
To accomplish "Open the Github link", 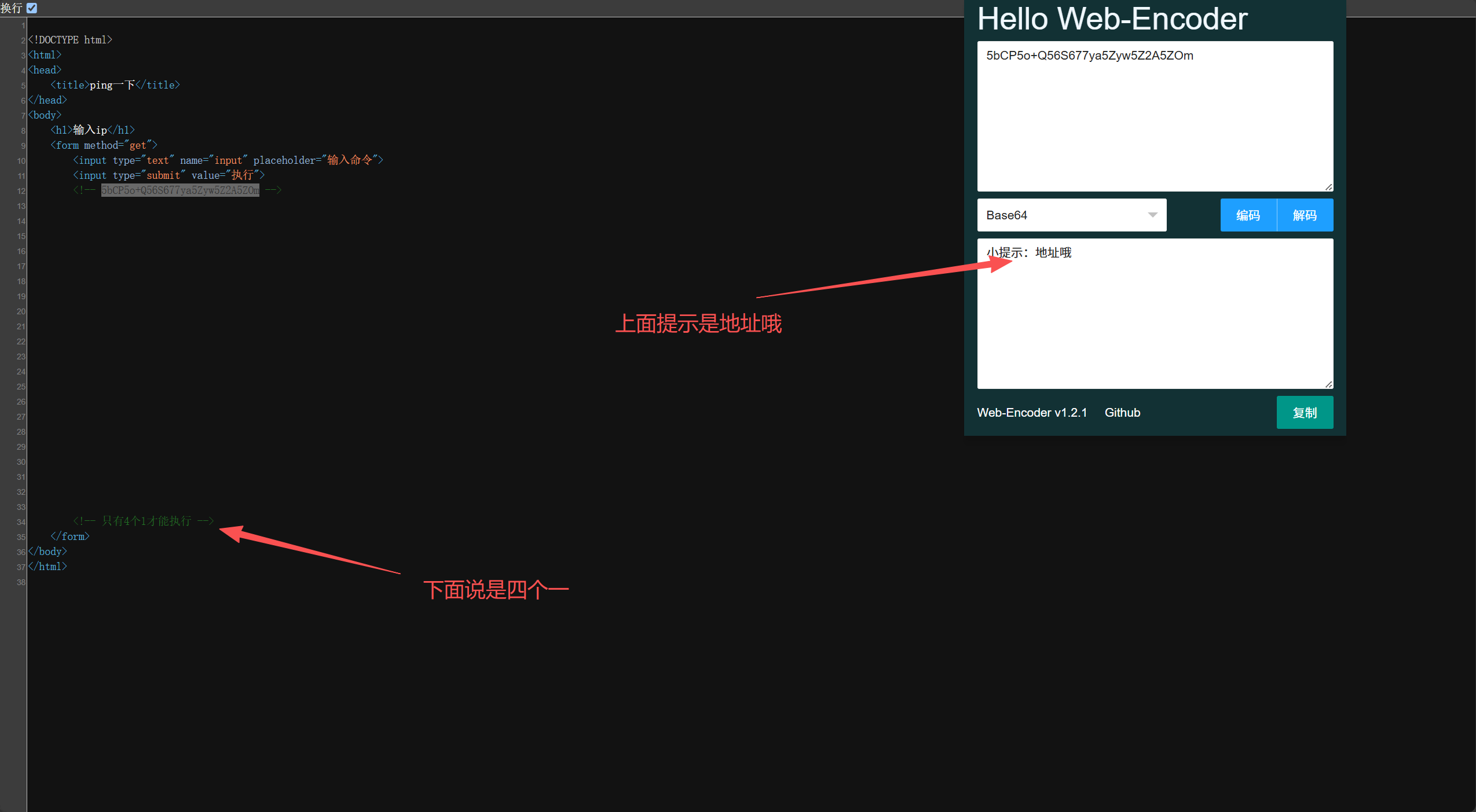I will click(x=1122, y=413).
